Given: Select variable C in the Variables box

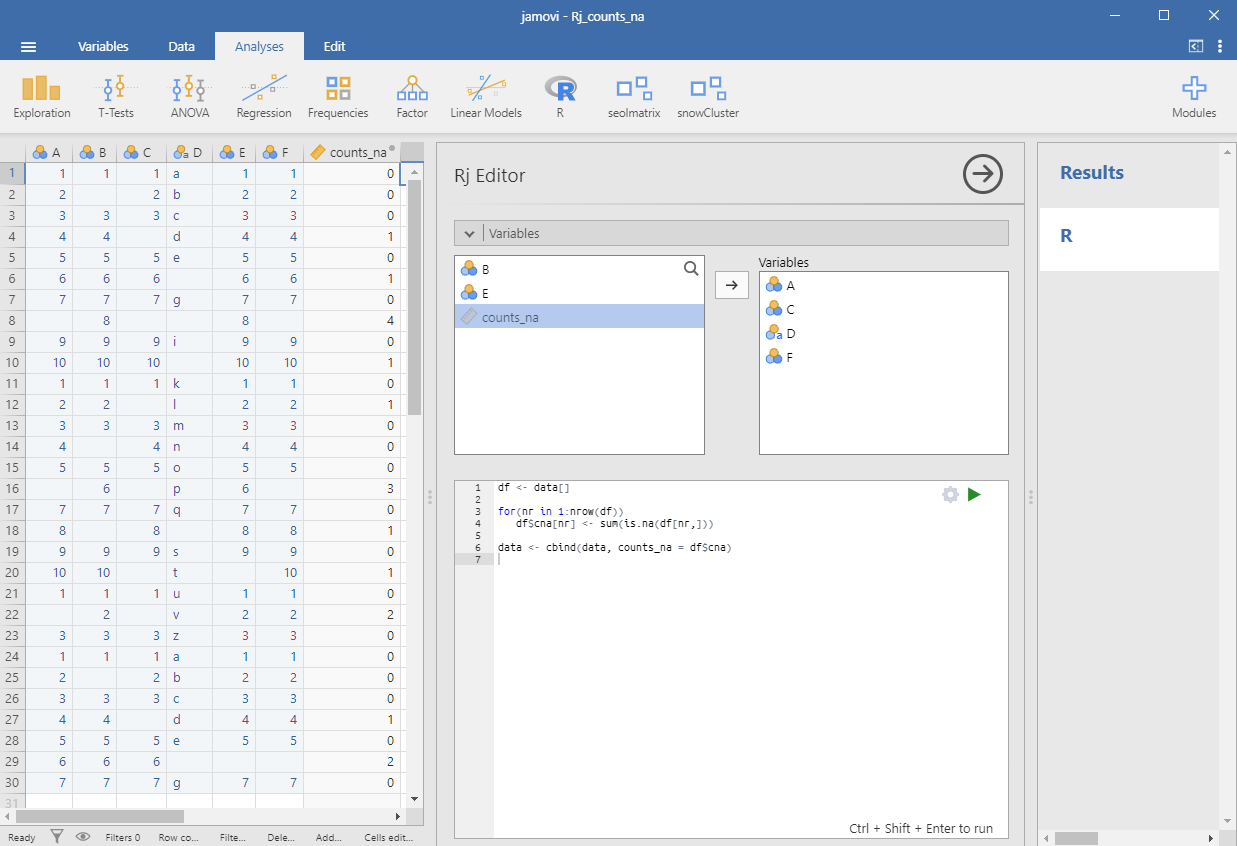Looking at the screenshot, I should click(x=884, y=309).
